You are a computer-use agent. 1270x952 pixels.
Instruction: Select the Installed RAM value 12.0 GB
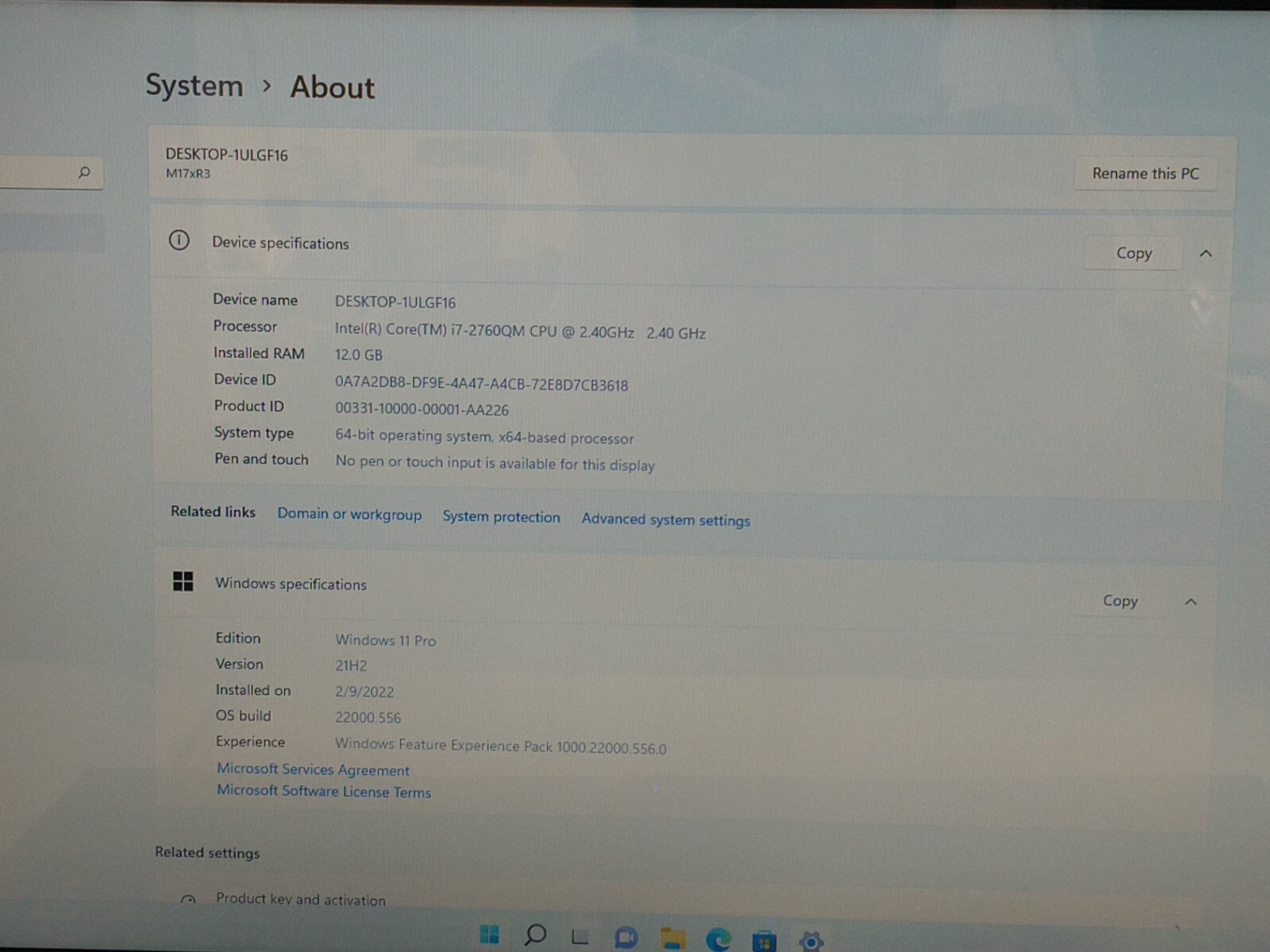coord(358,355)
